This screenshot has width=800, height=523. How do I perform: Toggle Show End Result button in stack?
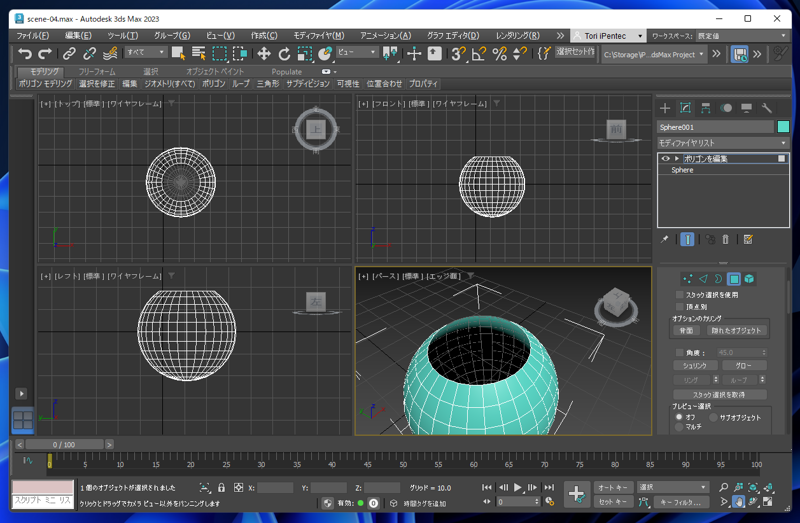[687, 239]
